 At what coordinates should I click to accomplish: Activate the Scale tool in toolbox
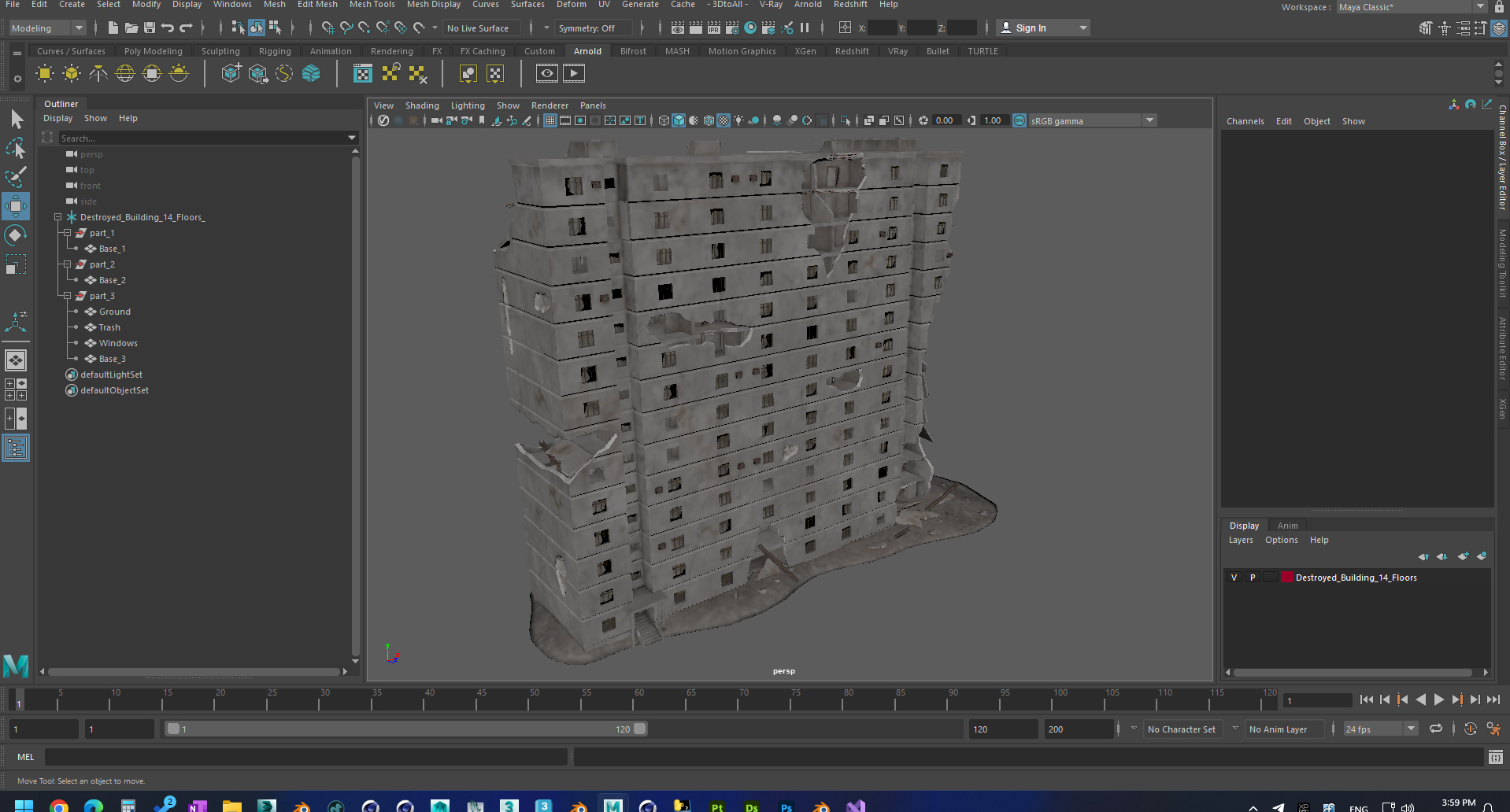pos(16,264)
